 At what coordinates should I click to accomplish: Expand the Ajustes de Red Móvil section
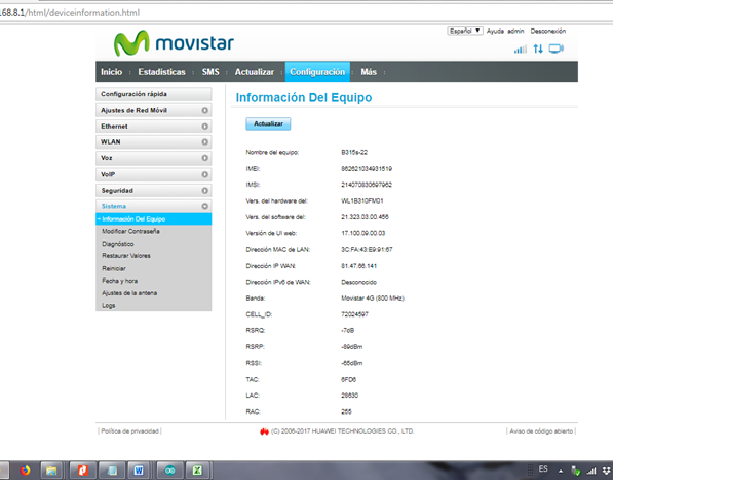click(x=204, y=110)
